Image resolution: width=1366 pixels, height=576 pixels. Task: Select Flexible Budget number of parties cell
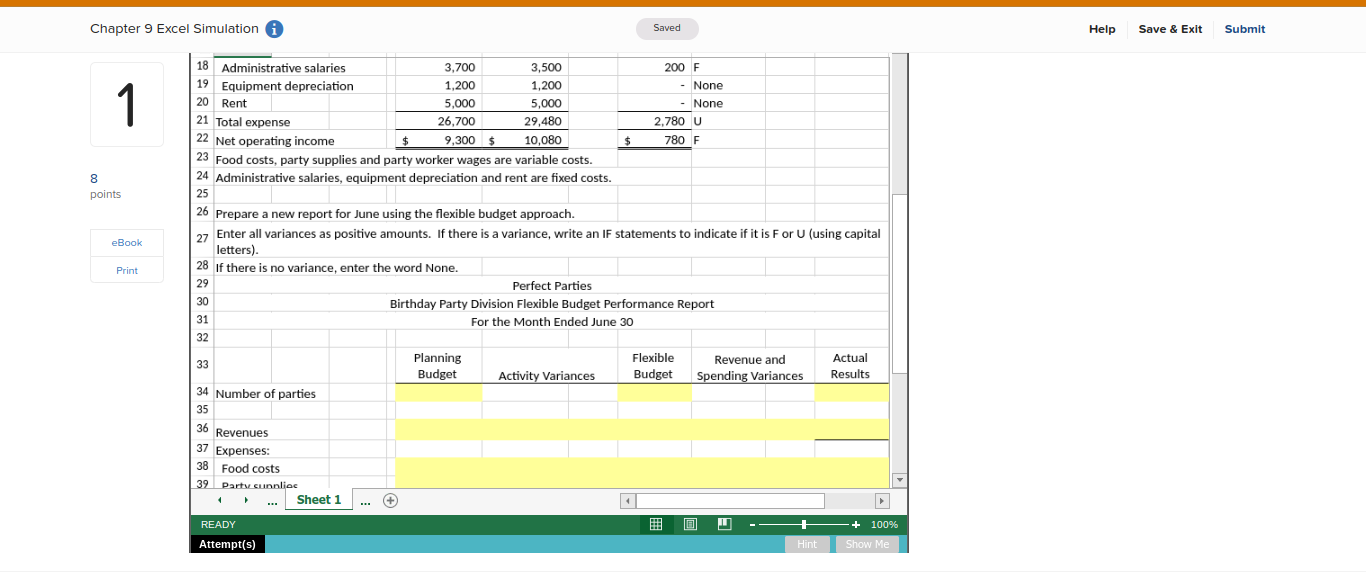654,393
